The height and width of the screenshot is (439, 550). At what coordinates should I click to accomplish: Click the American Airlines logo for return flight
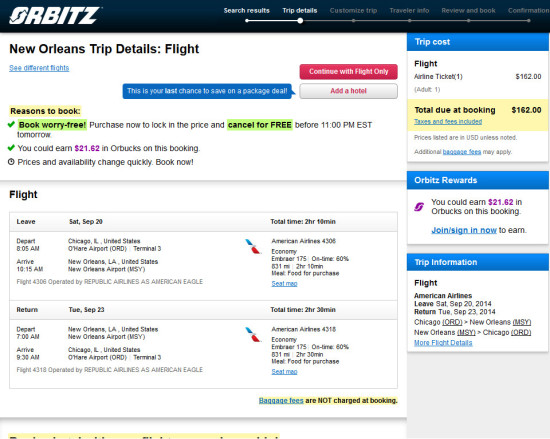(253, 334)
